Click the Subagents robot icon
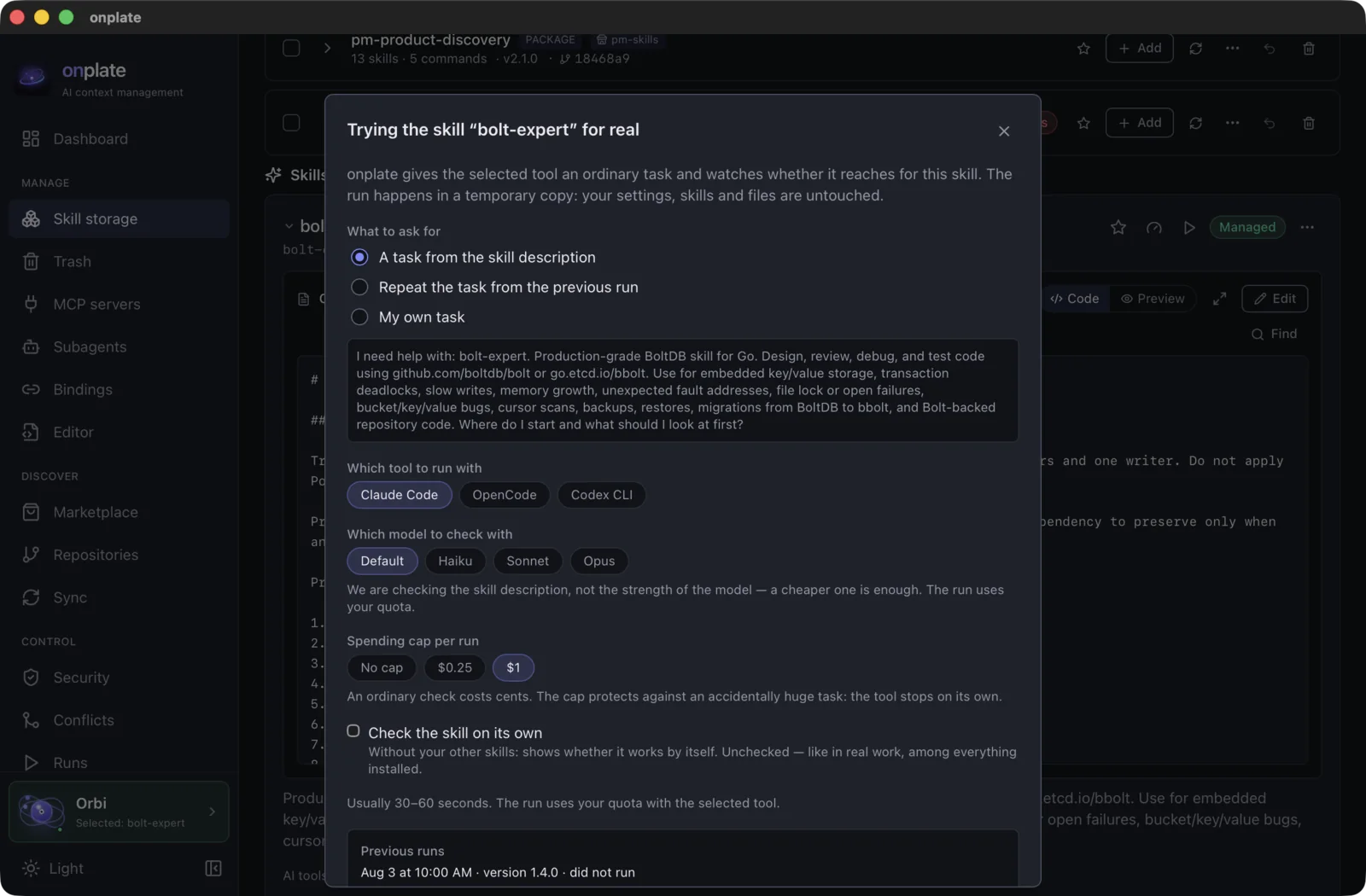Image resolution: width=1366 pixels, height=896 pixels. (31, 347)
